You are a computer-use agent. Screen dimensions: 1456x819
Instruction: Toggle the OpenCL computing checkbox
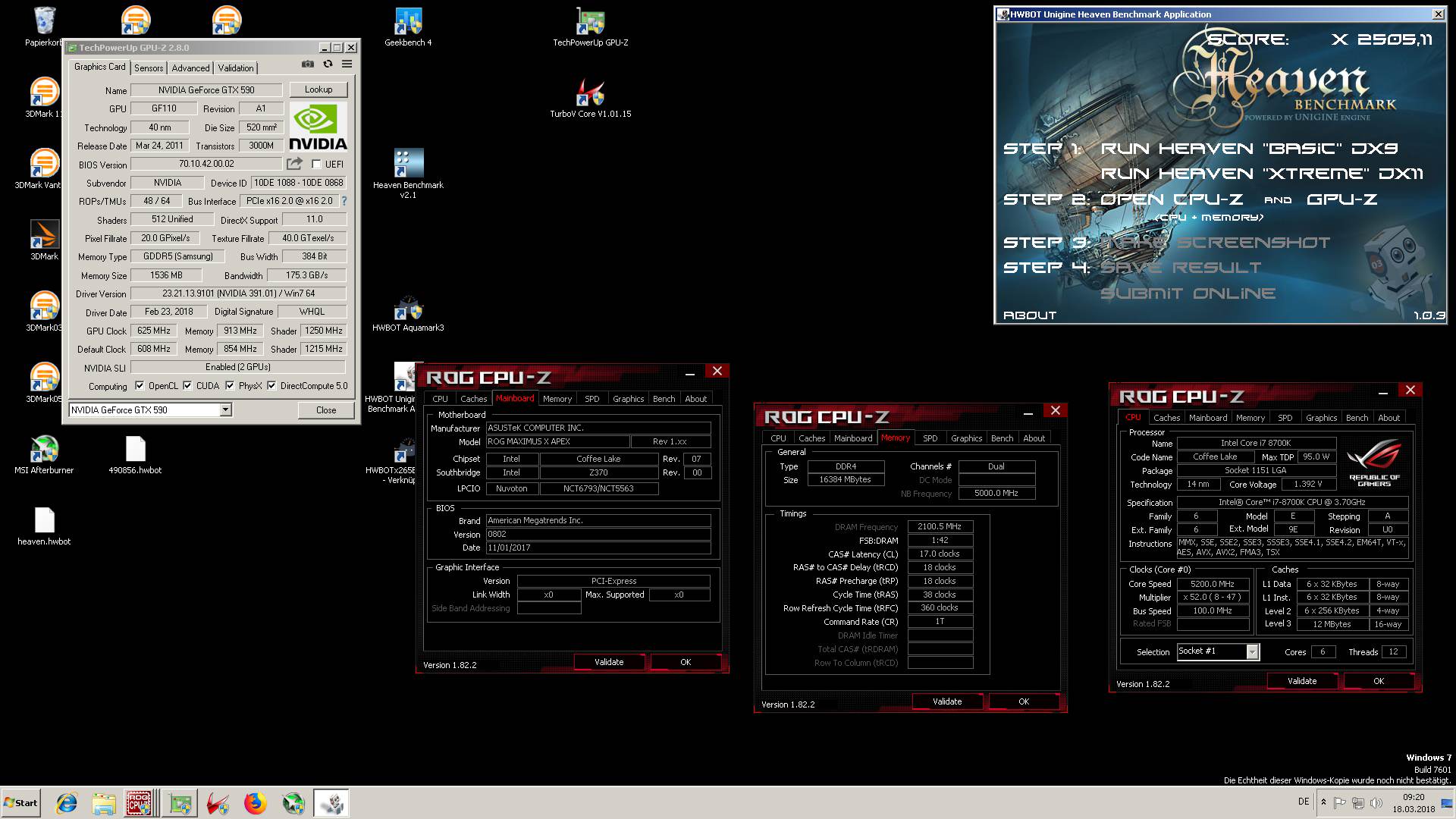[140, 386]
